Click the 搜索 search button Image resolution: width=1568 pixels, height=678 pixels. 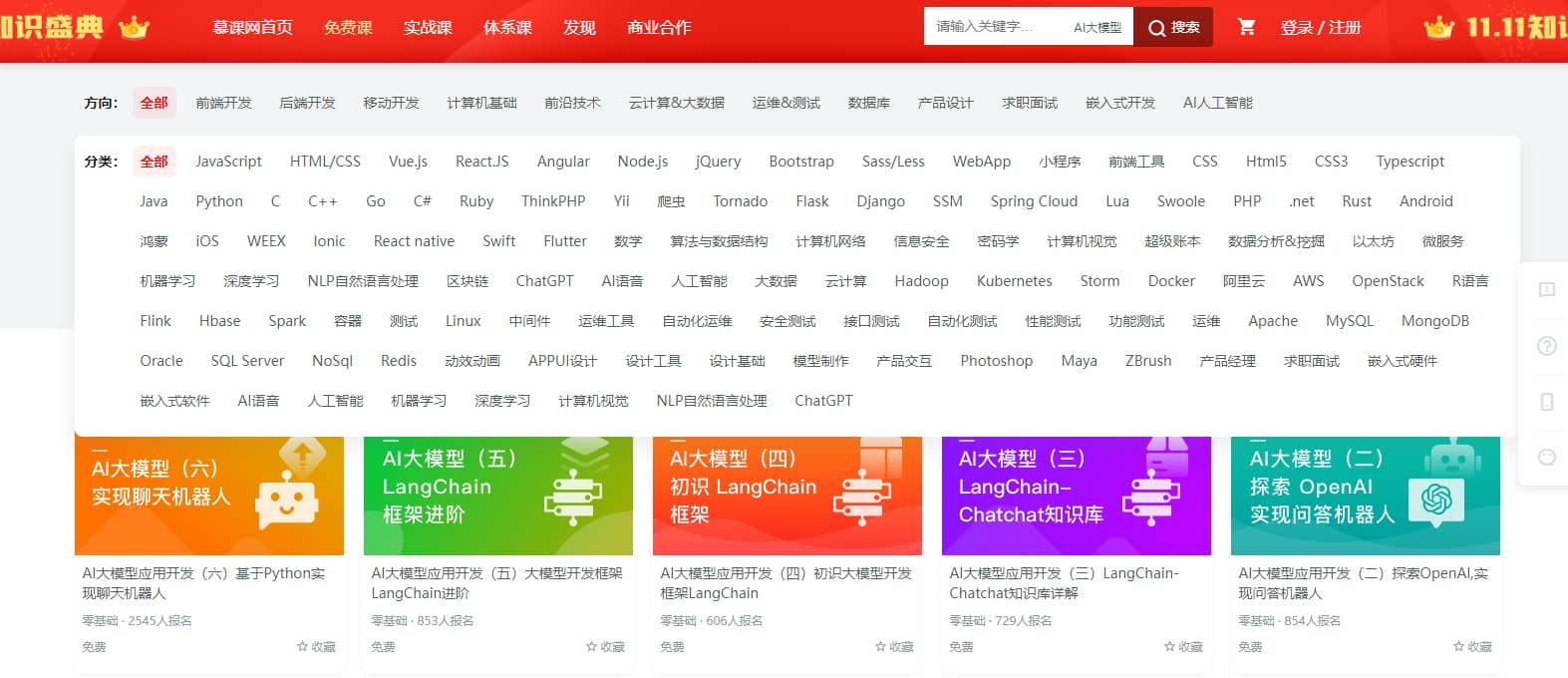(1173, 27)
